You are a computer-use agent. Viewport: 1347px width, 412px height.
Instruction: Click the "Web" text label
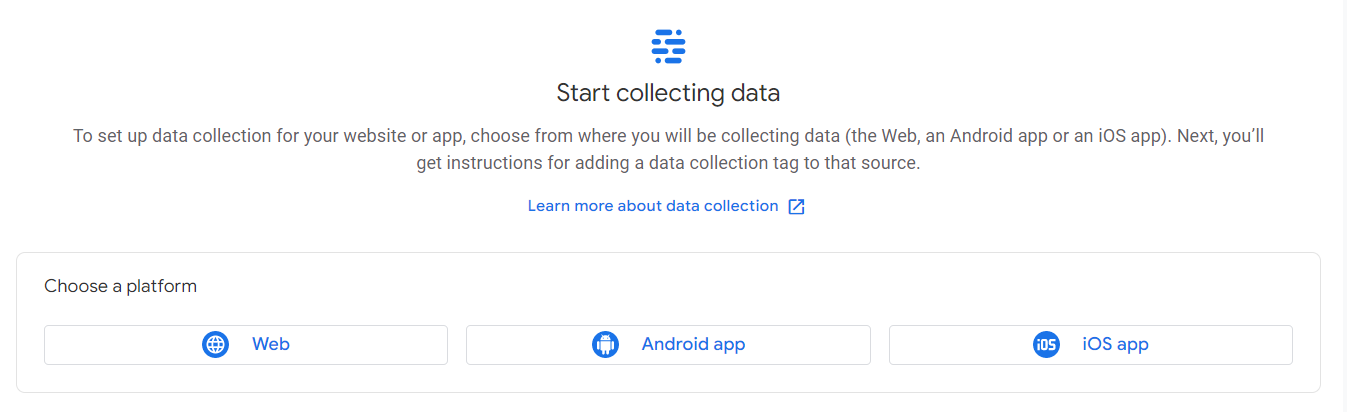pos(270,345)
